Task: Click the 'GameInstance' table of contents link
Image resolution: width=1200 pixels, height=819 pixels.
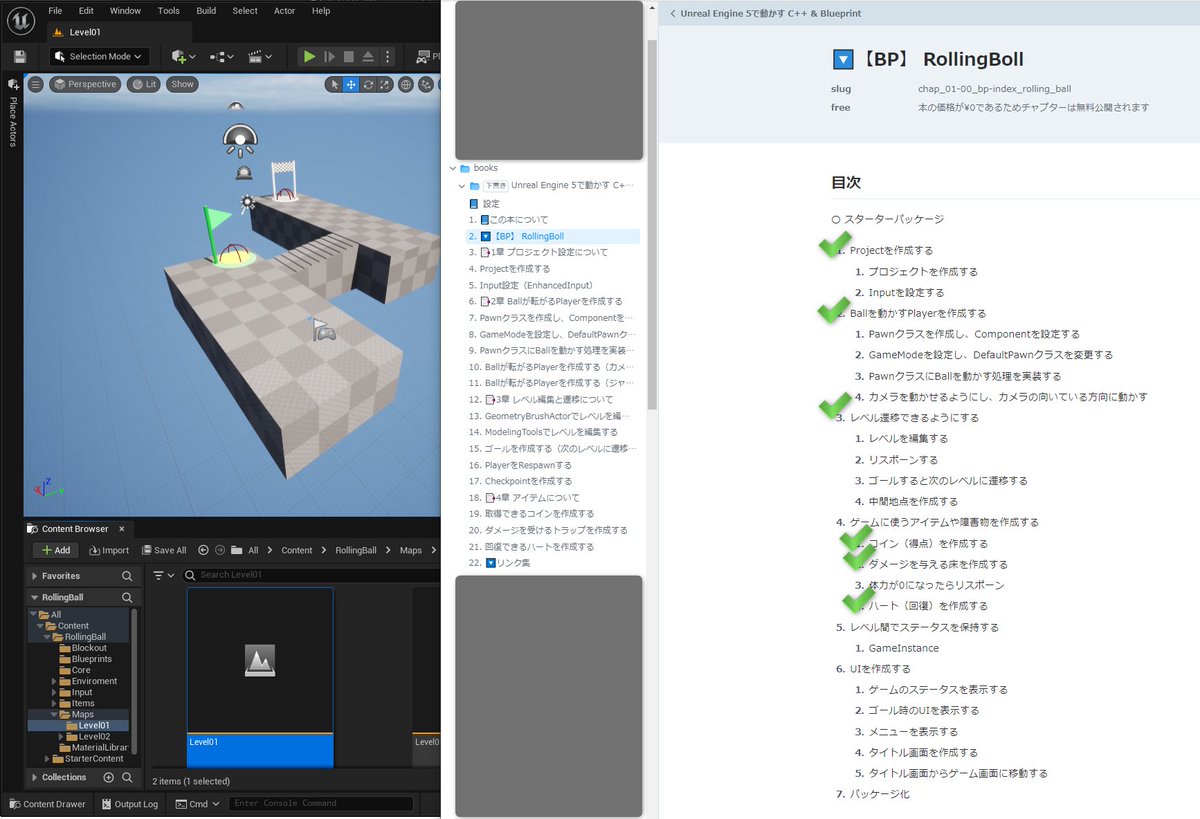Action: 903,648
